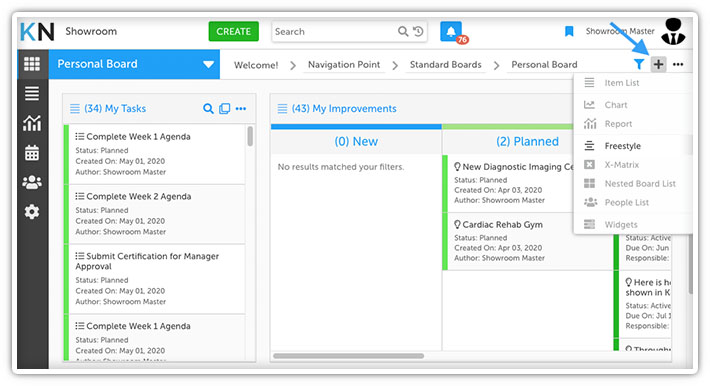The height and width of the screenshot is (386, 710).
Task: Open My Tasks card ellipsis menu
Action: [x=241, y=108]
